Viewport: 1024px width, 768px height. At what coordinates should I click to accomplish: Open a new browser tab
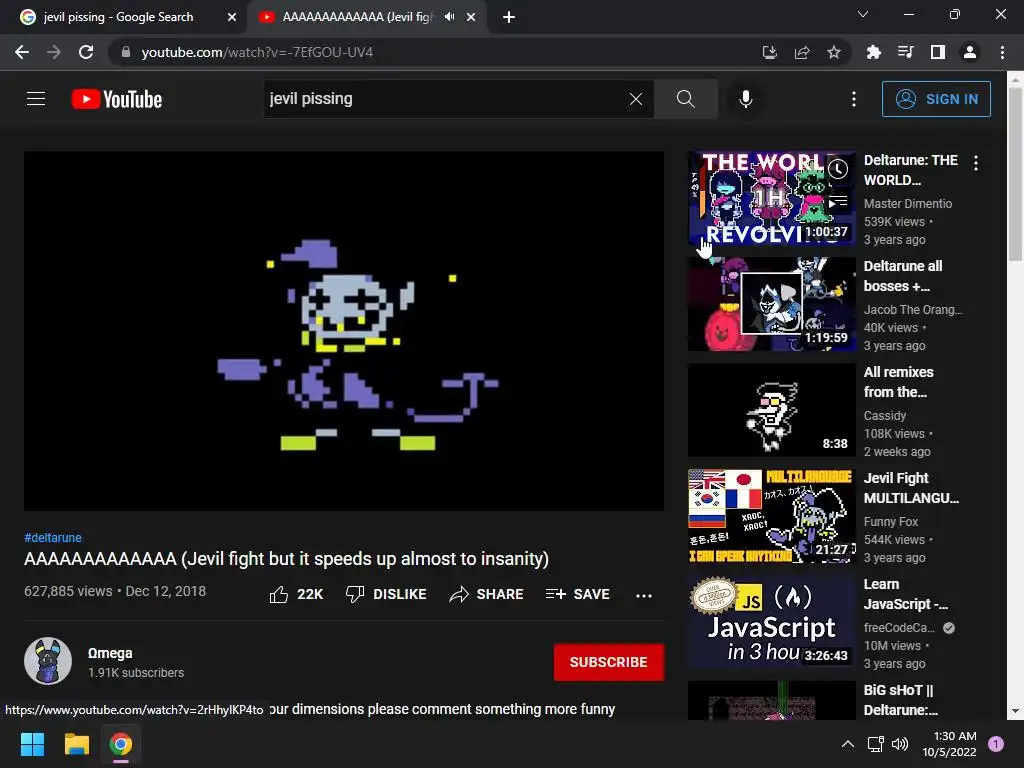509,17
